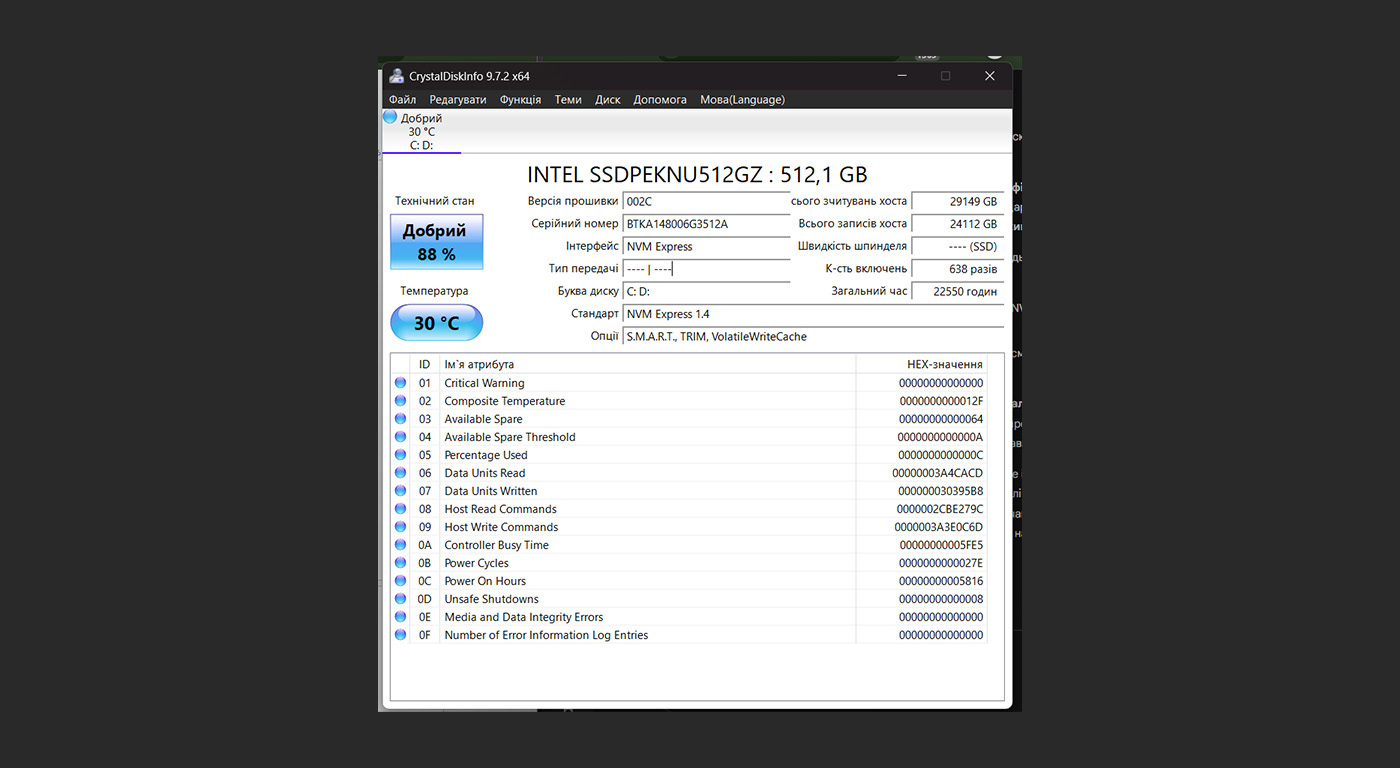Click the status orb for Data Units Read
The image size is (1400, 768).
pos(400,473)
